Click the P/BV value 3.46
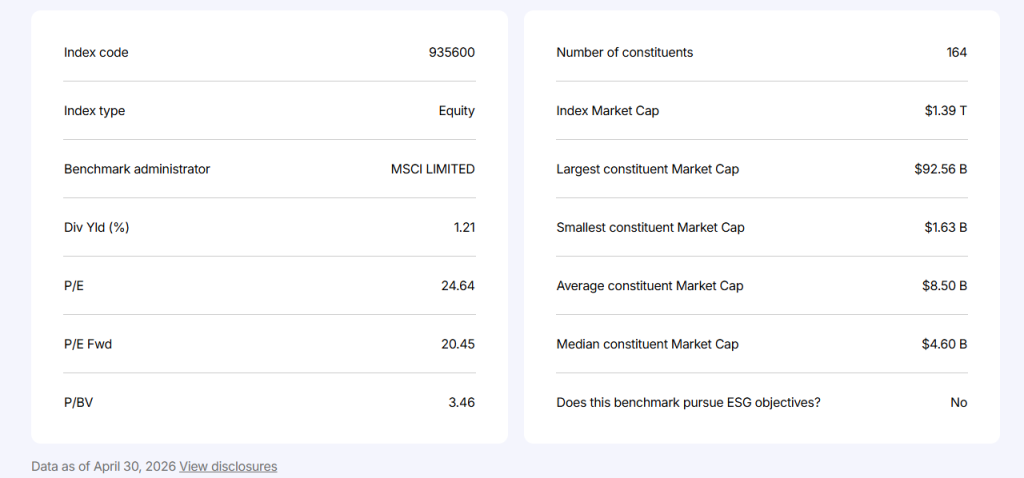 pos(462,403)
